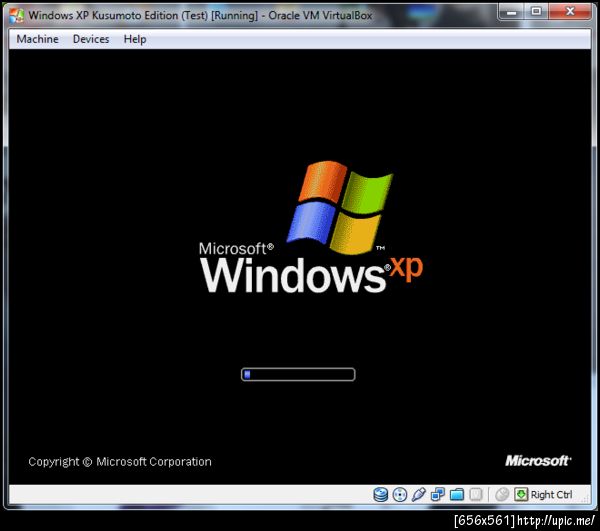Minimize the VirtualBox window
This screenshot has height=531, width=600.
(511, 11)
